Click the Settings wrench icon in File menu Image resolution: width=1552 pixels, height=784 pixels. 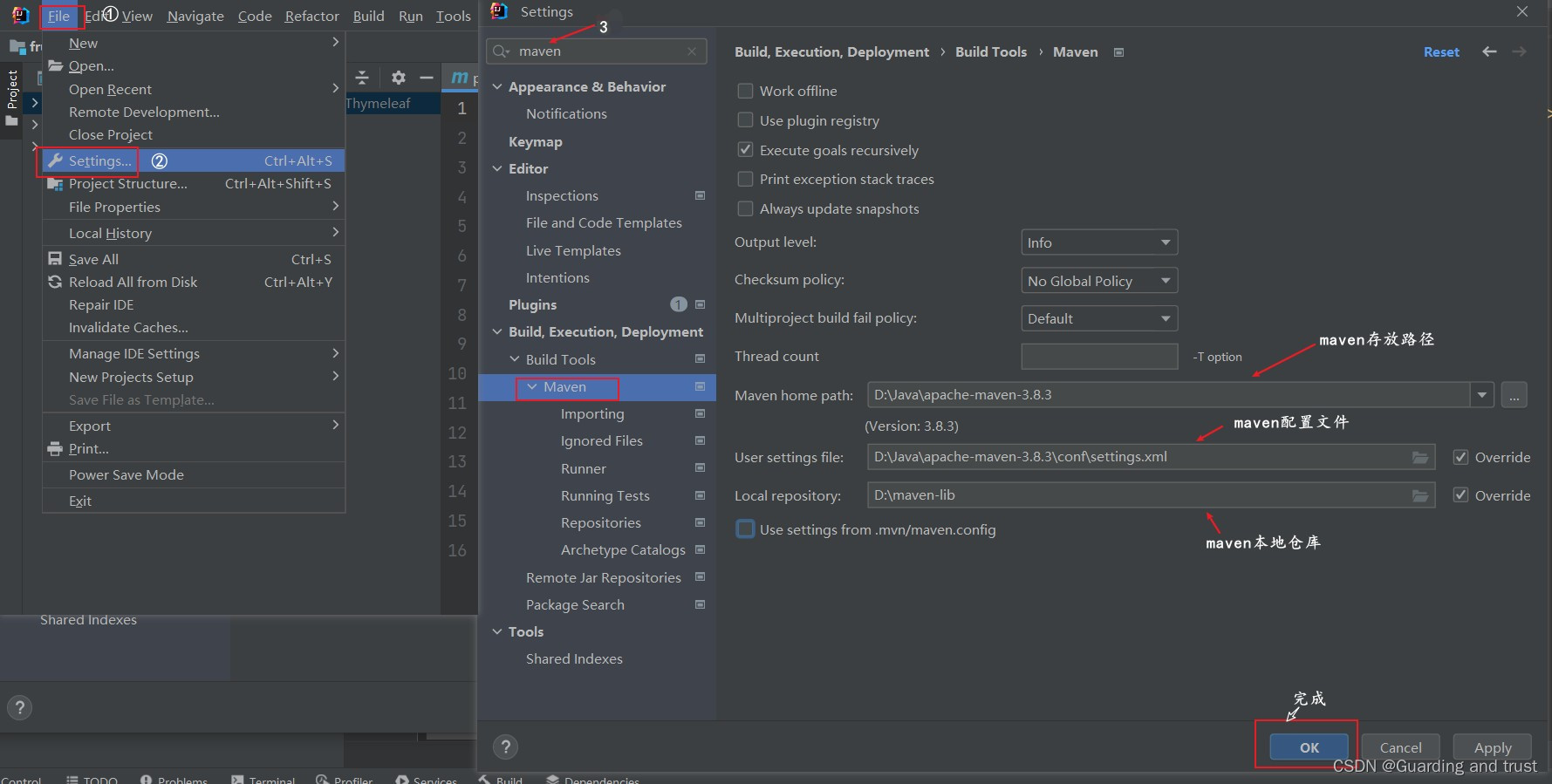[55, 160]
